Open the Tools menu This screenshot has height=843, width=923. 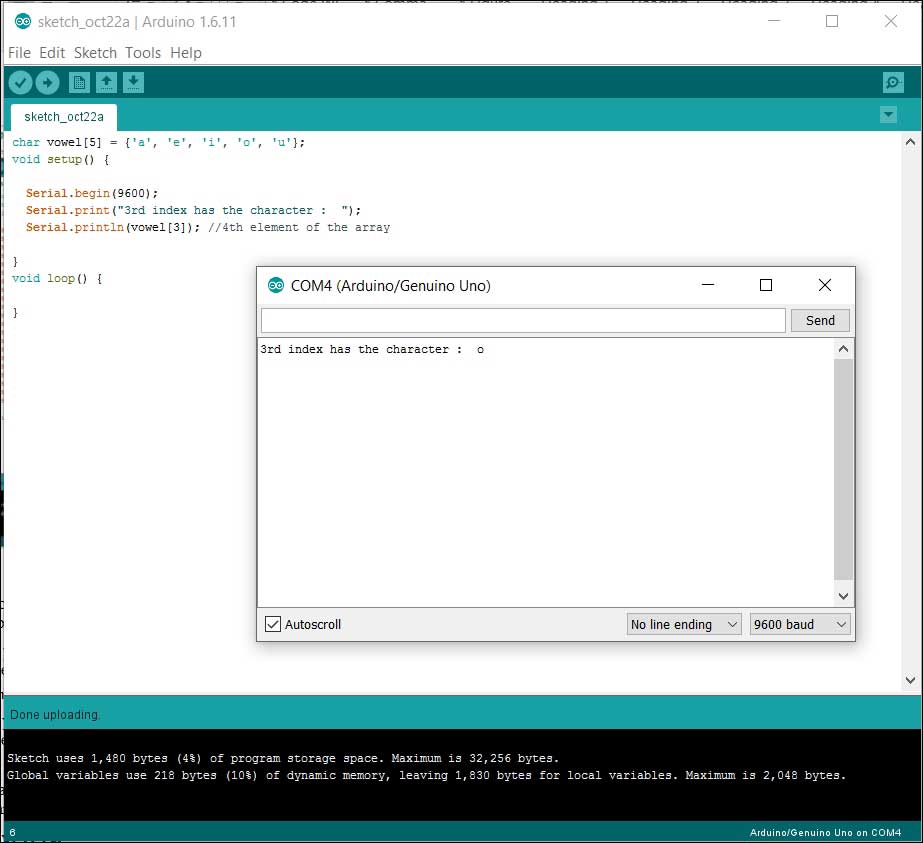(x=143, y=53)
